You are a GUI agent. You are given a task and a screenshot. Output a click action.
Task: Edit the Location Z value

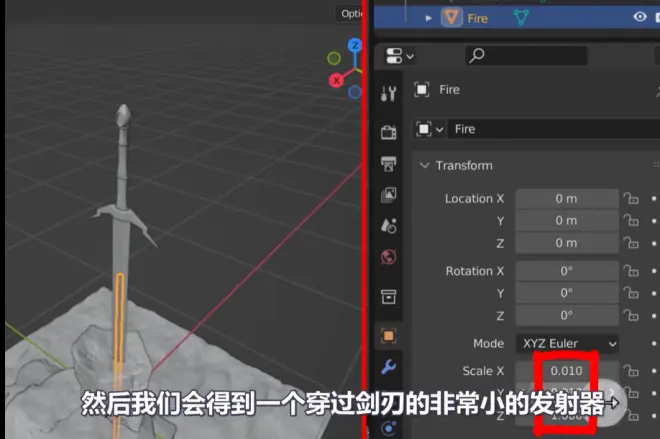tap(567, 243)
